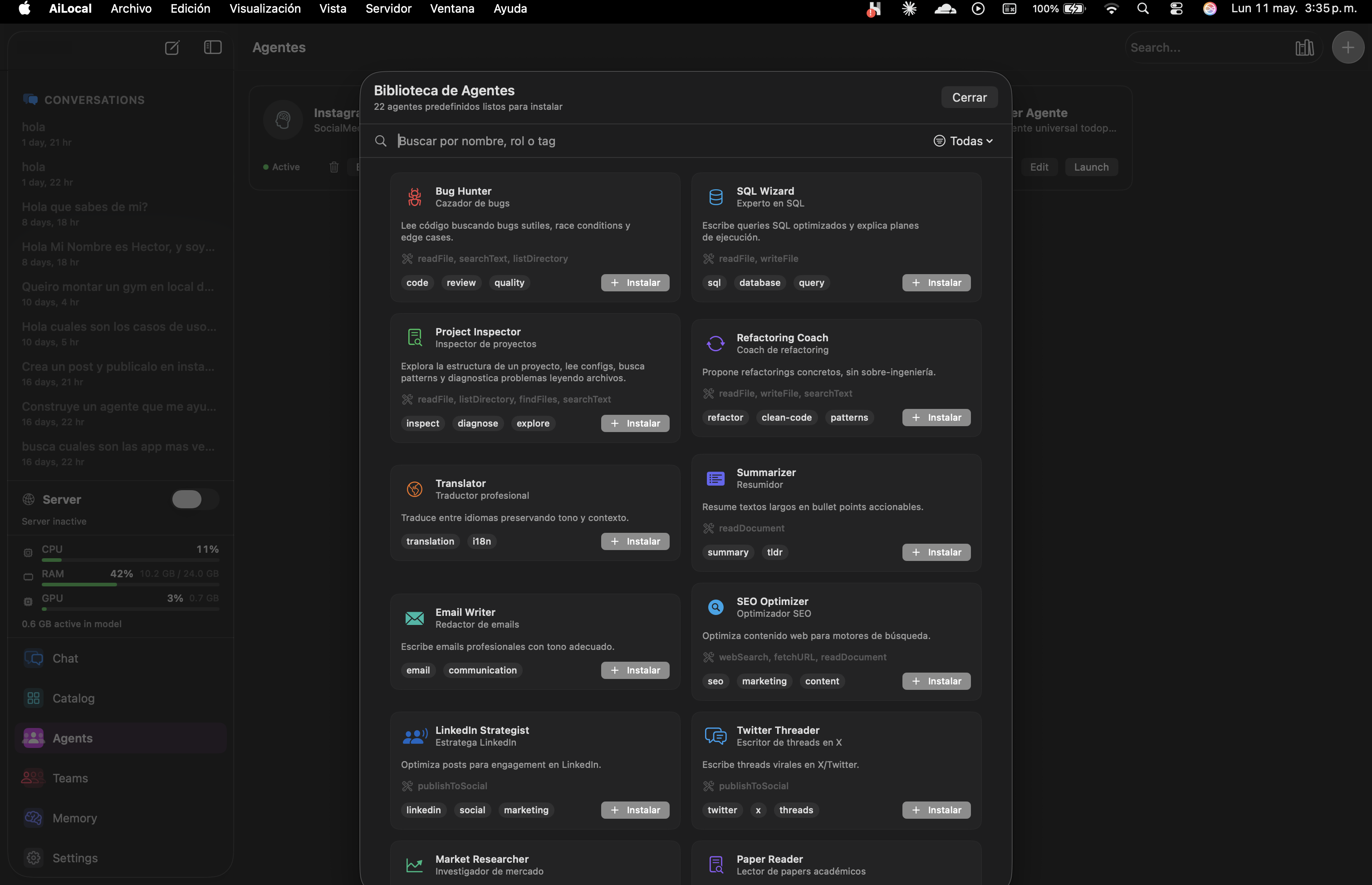Click the 'database' tag on SQL Wizard
1372x885 pixels.
[x=759, y=282]
